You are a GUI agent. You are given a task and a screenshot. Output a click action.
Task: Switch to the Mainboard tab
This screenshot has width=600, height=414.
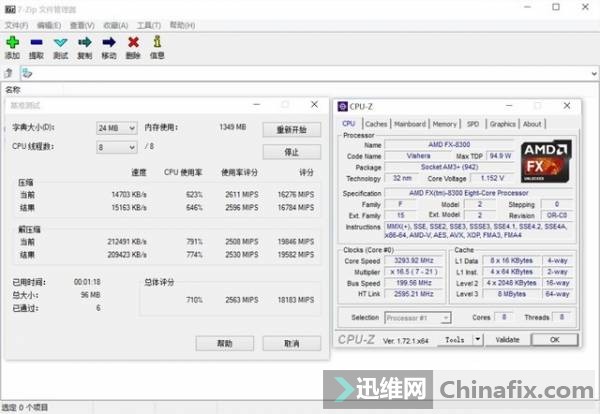coord(410,124)
